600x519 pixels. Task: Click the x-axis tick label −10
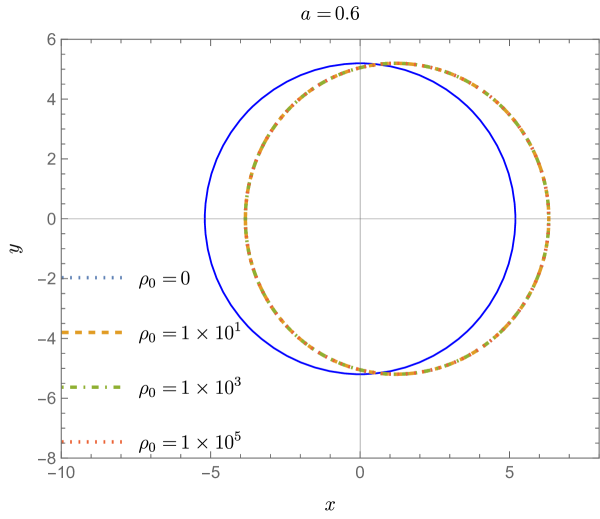click(x=61, y=473)
